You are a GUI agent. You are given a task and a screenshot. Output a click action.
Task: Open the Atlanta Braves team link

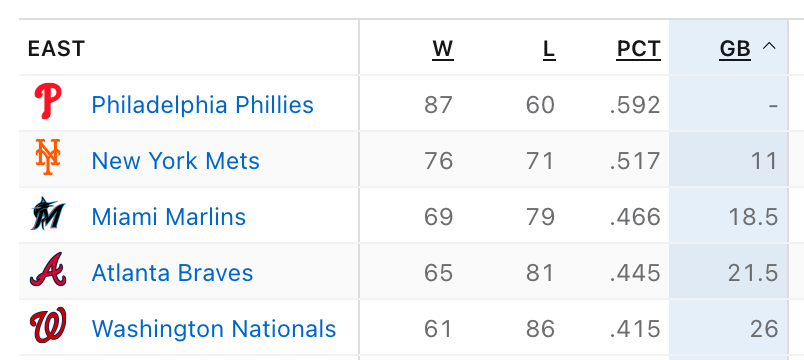(x=172, y=272)
